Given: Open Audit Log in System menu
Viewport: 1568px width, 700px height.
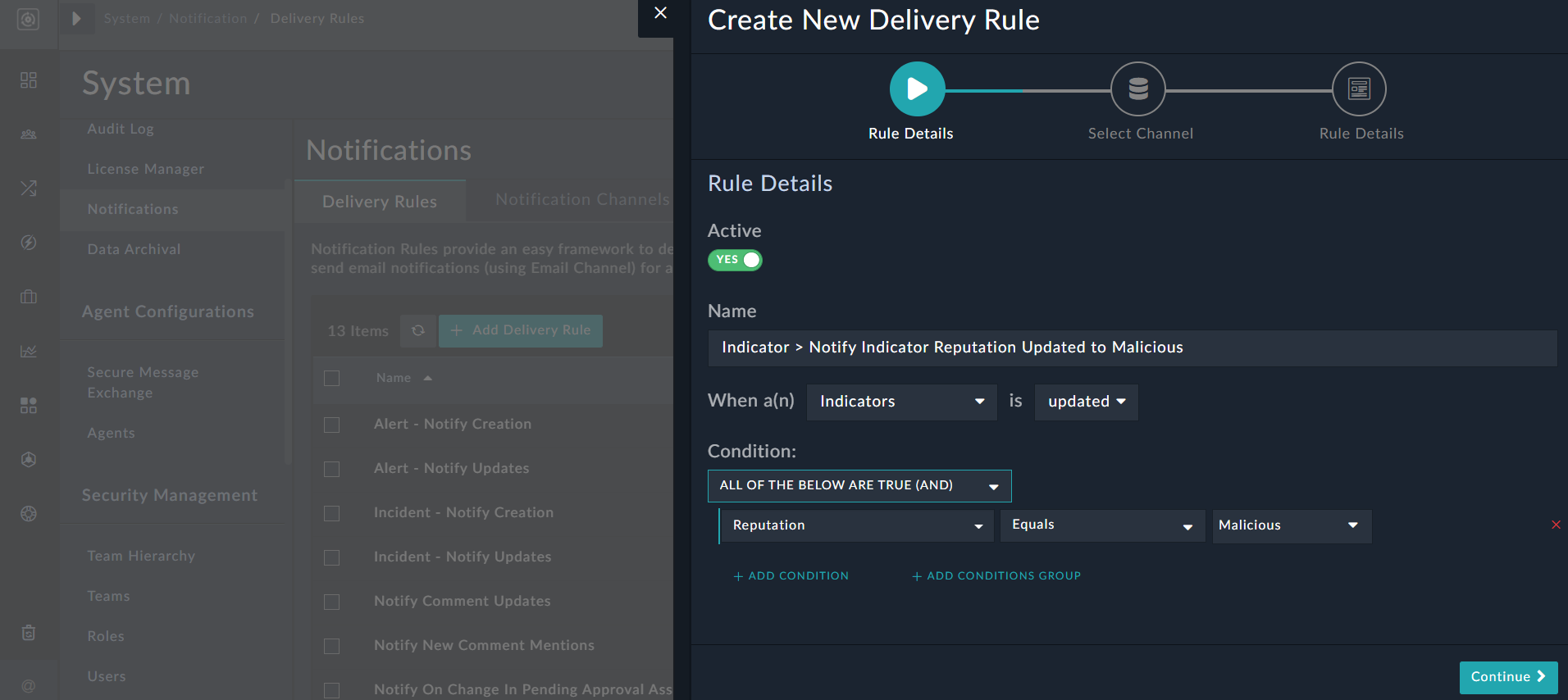Looking at the screenshot, I should pyautogui.click(x=121, y=129).
